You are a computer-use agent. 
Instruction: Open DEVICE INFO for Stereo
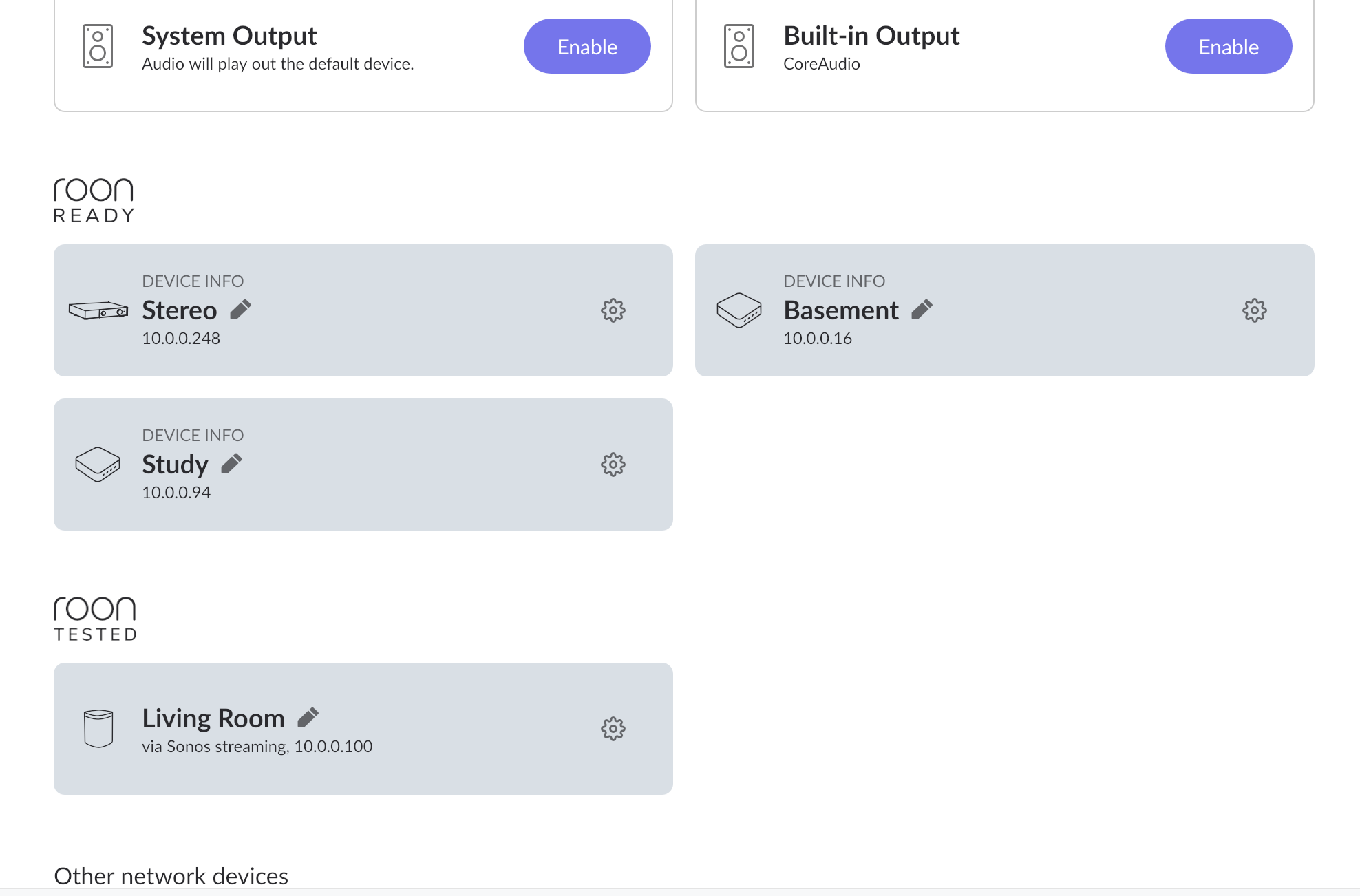coord(193,281)
